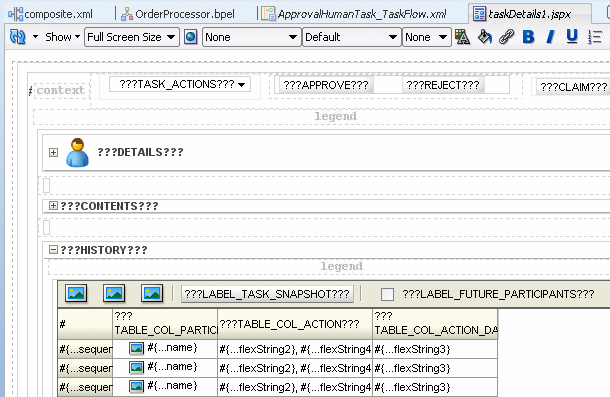Image resolution: width=610 pixels, height=397 pixels.
Task: Click #{...sequer cell in third table row
Action: tap(86, 387)
